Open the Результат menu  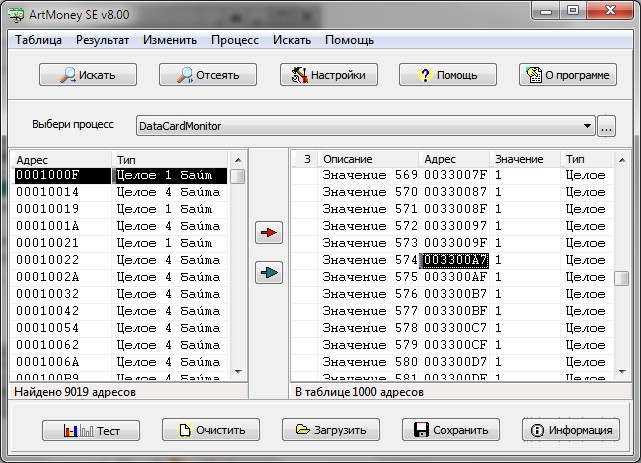(102, 40)
